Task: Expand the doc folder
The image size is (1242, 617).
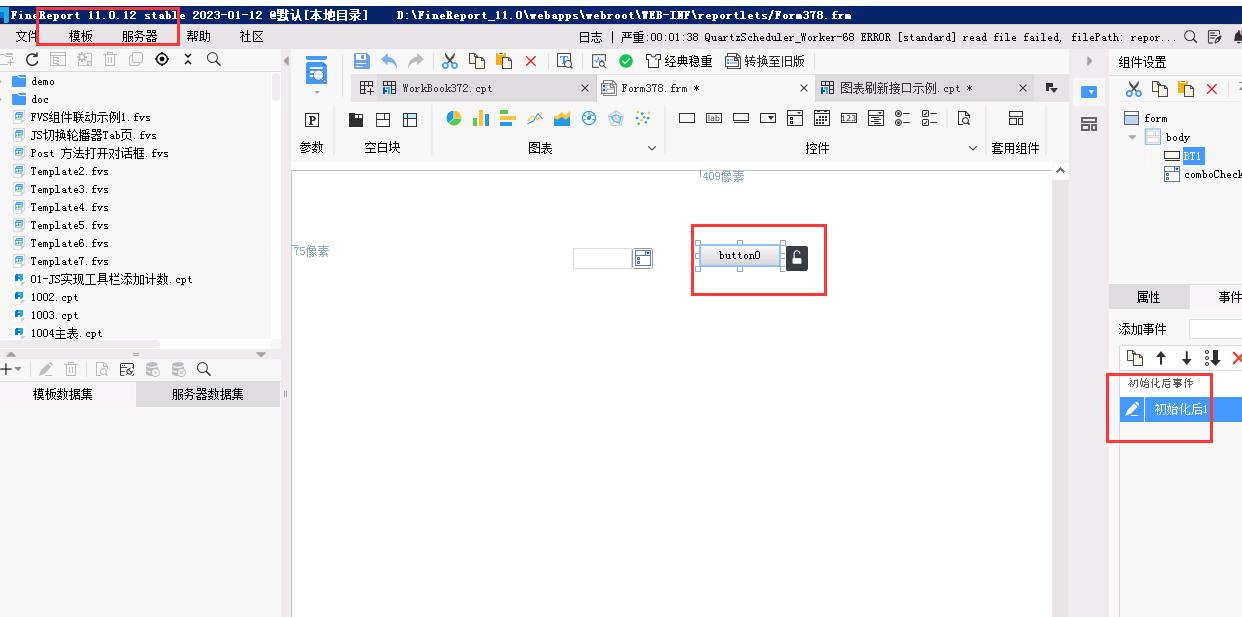Action: pos(3,100)
